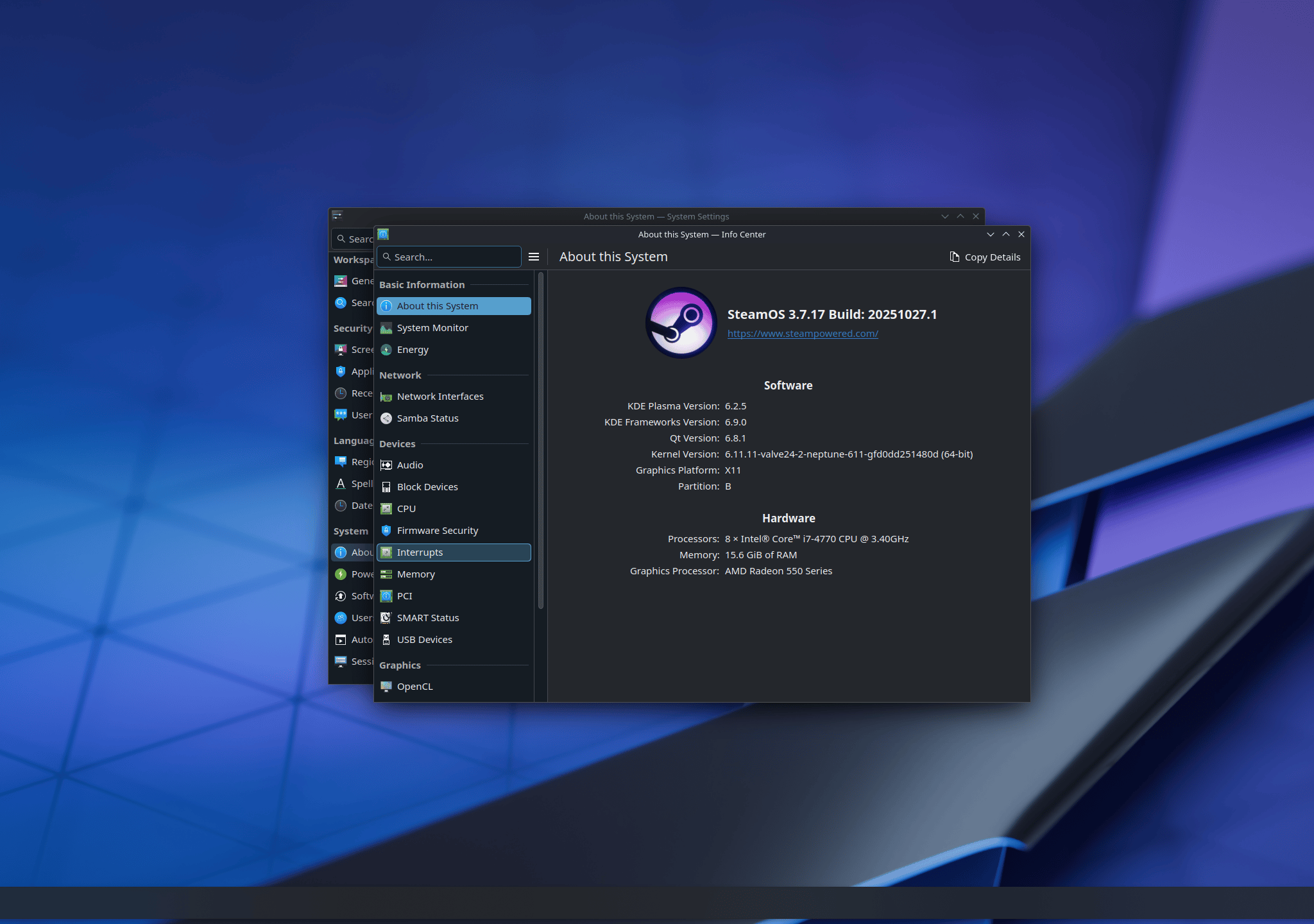Open Application Permissions in System Settings
Viewport: 1314px width, 924px height.
coord(353,372)
